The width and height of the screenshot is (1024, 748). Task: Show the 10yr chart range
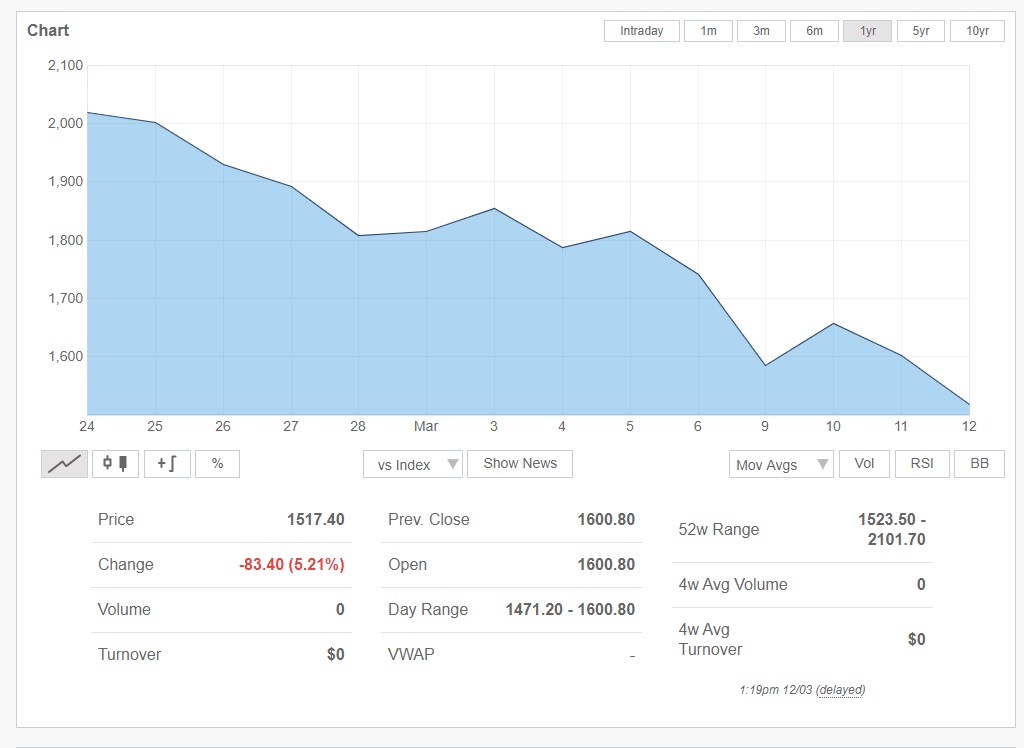click(x=977, y=31)
